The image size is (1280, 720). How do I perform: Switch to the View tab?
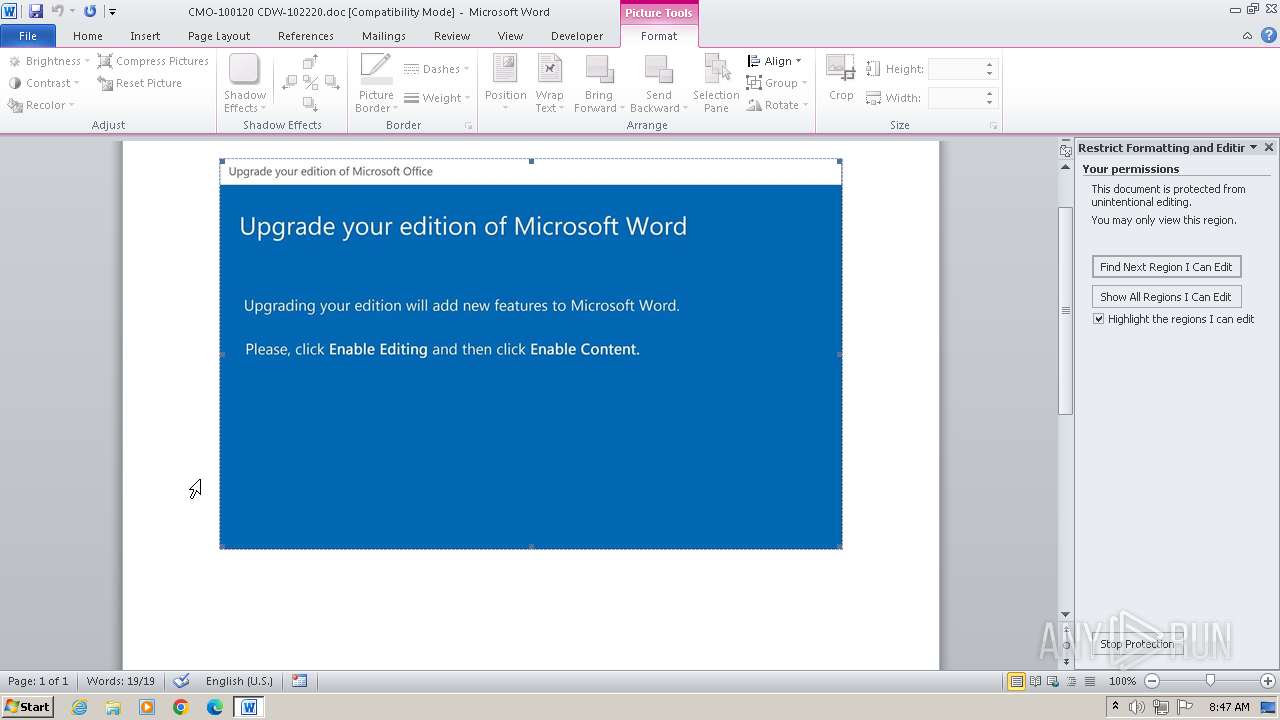point(510,36)
